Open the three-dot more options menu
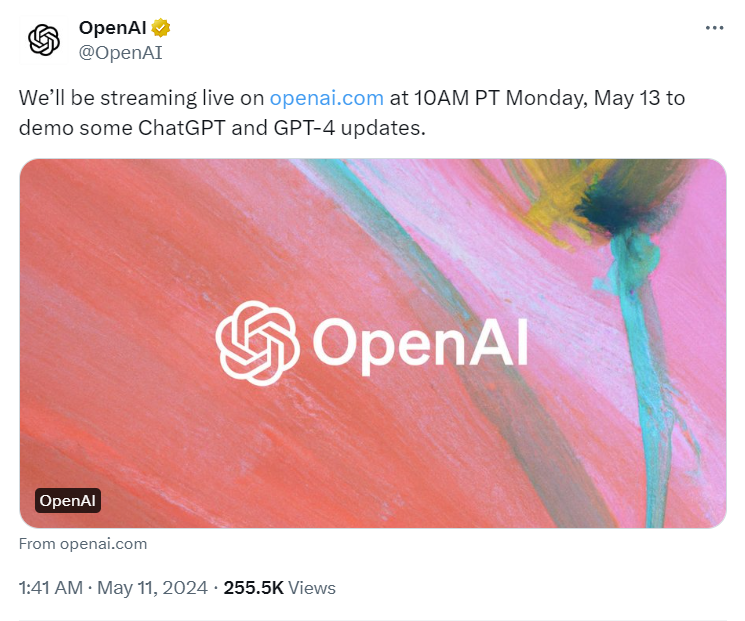This screenshot has height=621, width=745. (x=714, y=28)
